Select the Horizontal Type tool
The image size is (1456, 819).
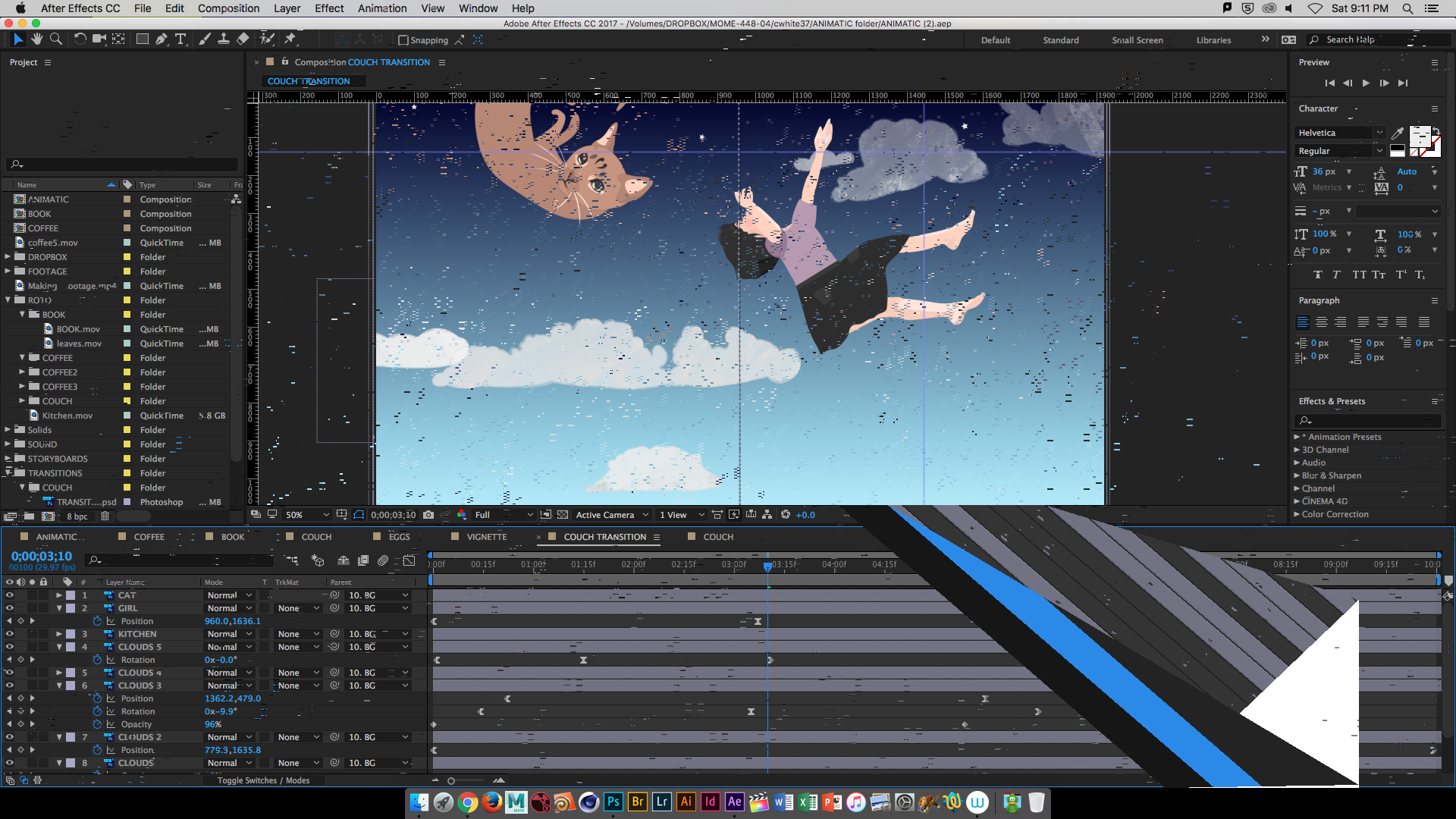[180, 39]
